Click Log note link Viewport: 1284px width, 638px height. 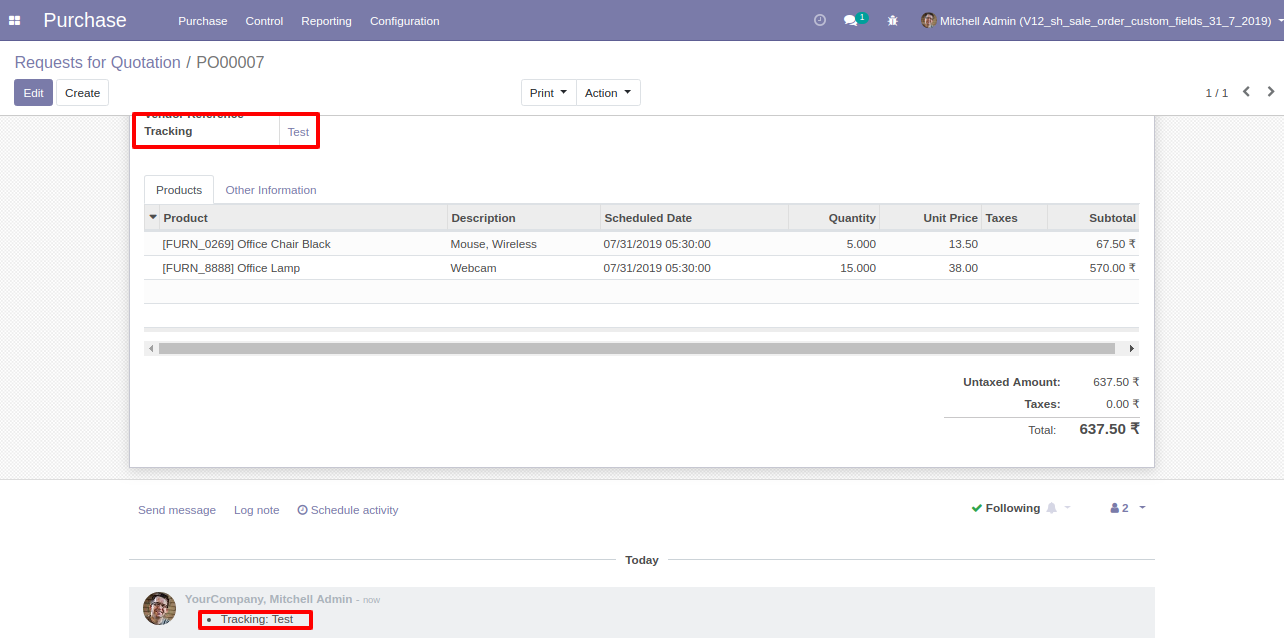pyautogui.click(x=257, y=510)
